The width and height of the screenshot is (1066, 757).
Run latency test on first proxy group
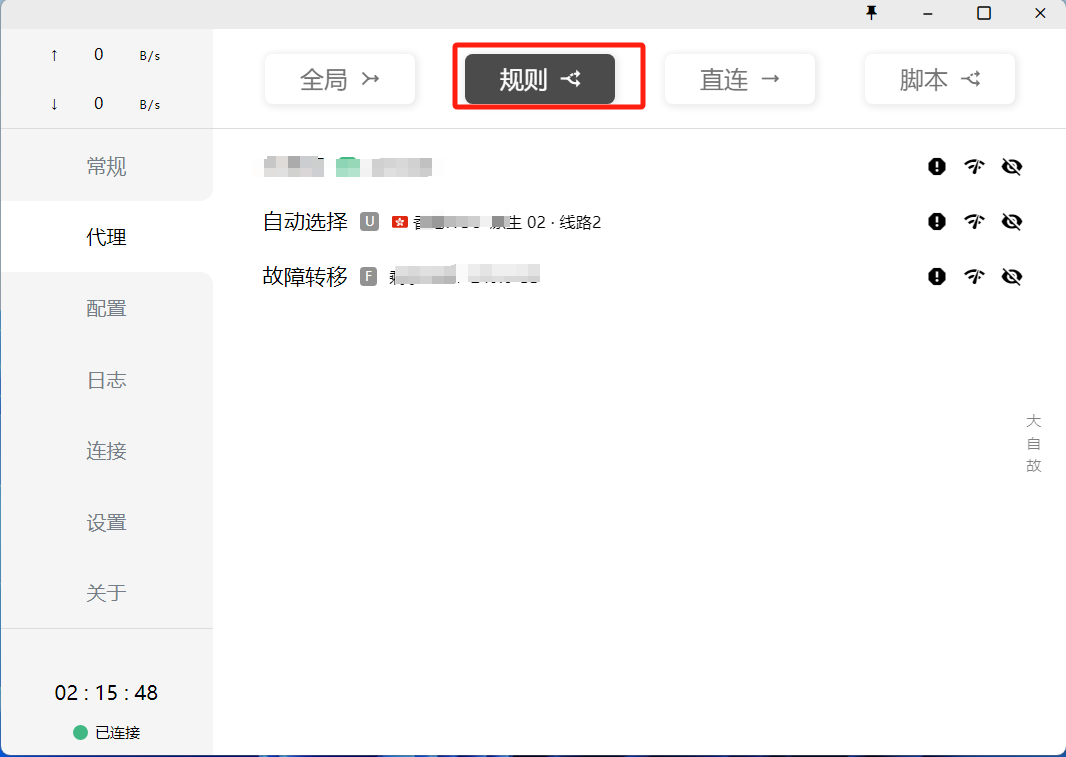pos(974,167)
